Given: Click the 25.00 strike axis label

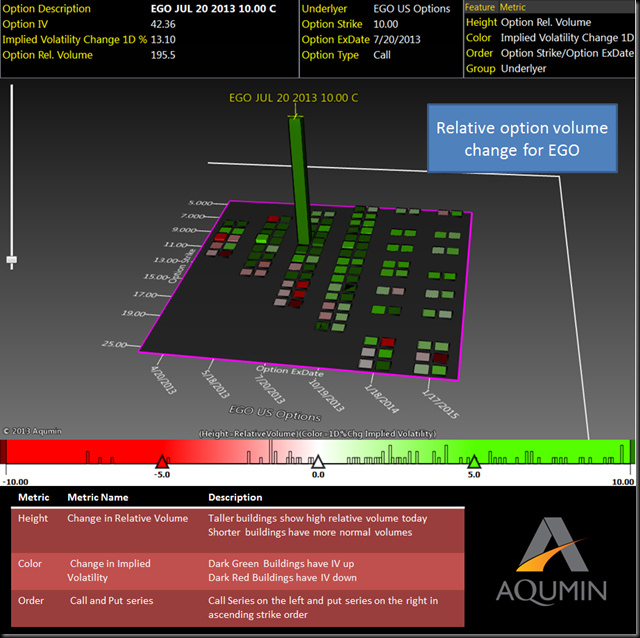Looking at the screenshot, I should (x=115, y=344).
